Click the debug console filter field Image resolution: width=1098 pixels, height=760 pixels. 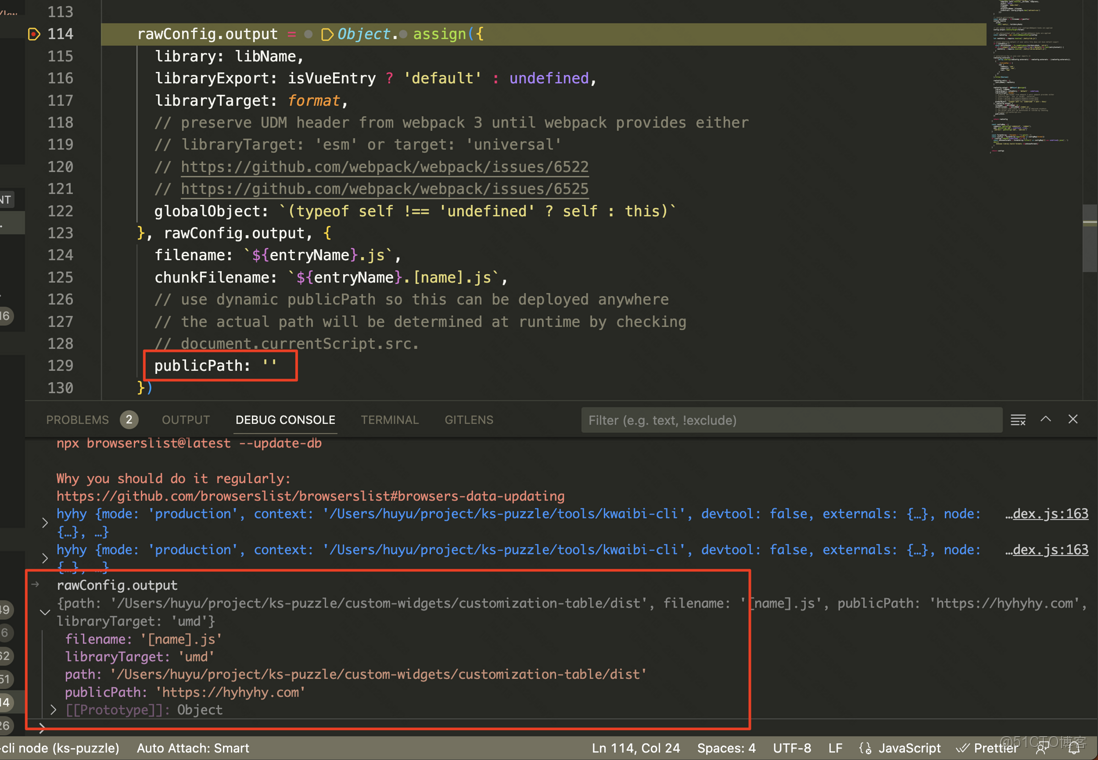(790, 420)
